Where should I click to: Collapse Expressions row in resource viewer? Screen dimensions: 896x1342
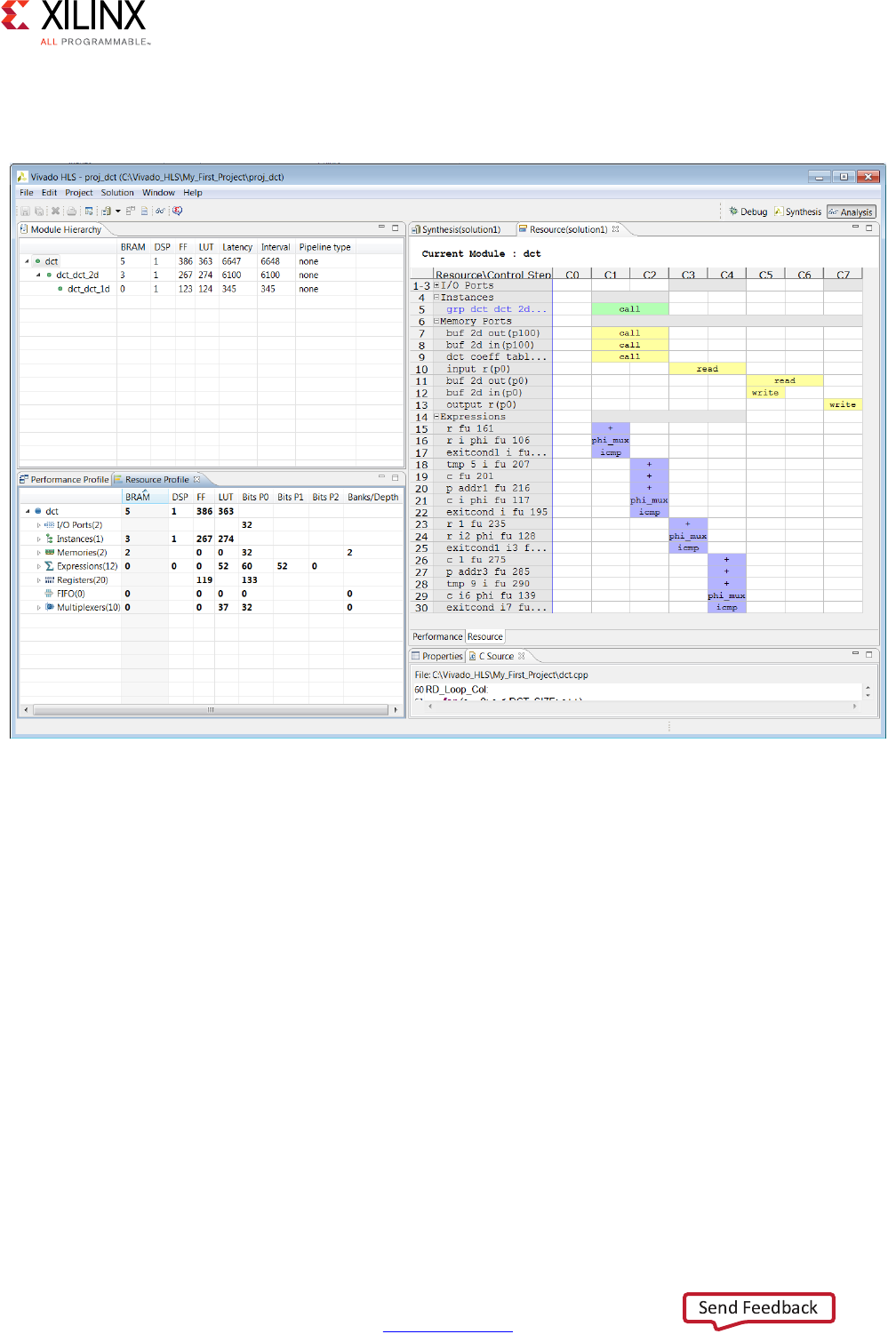tap(436, 417)
